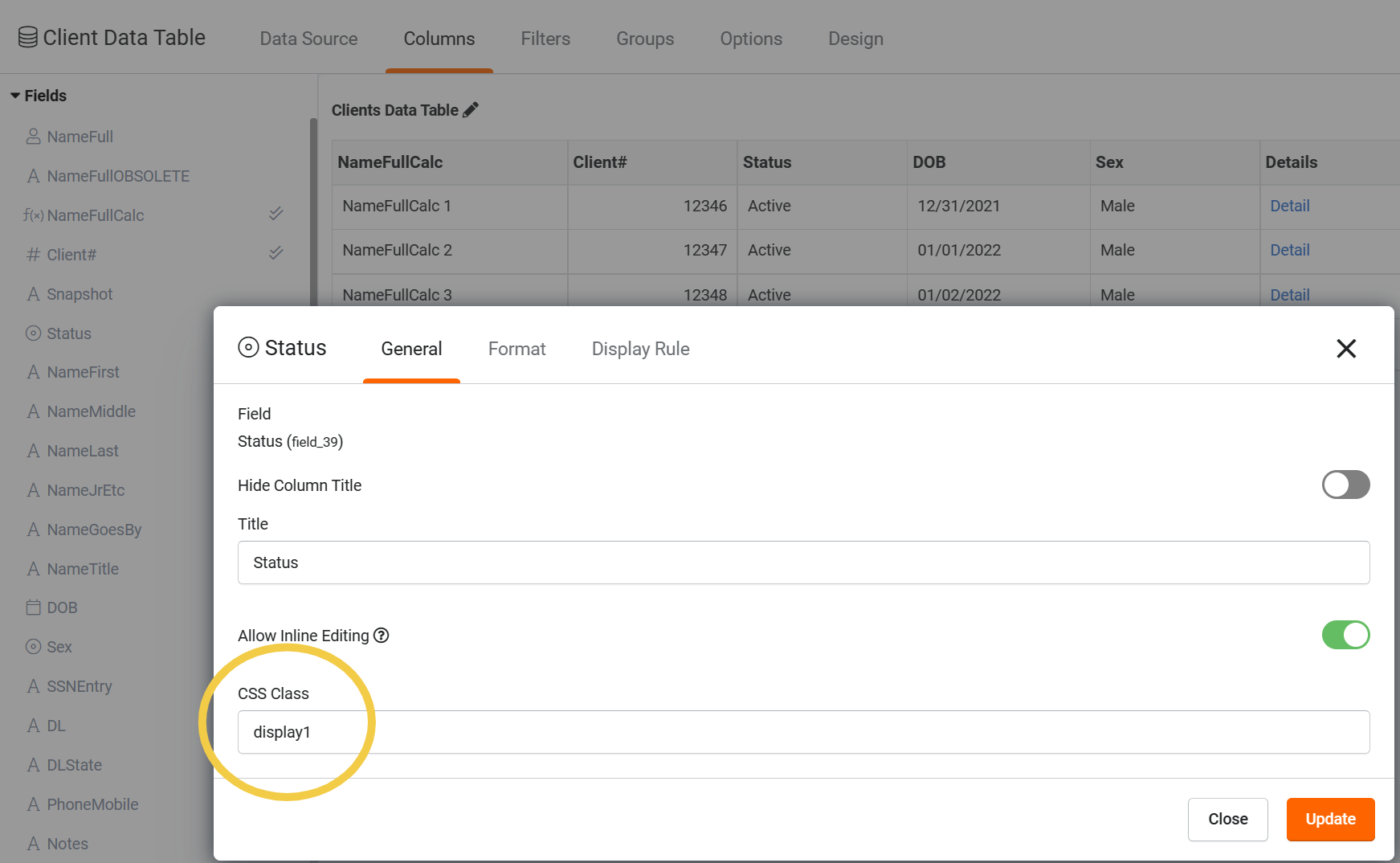
Task: Turn off Allow Inline Editing toggle
Action: tap(1345, 635)
